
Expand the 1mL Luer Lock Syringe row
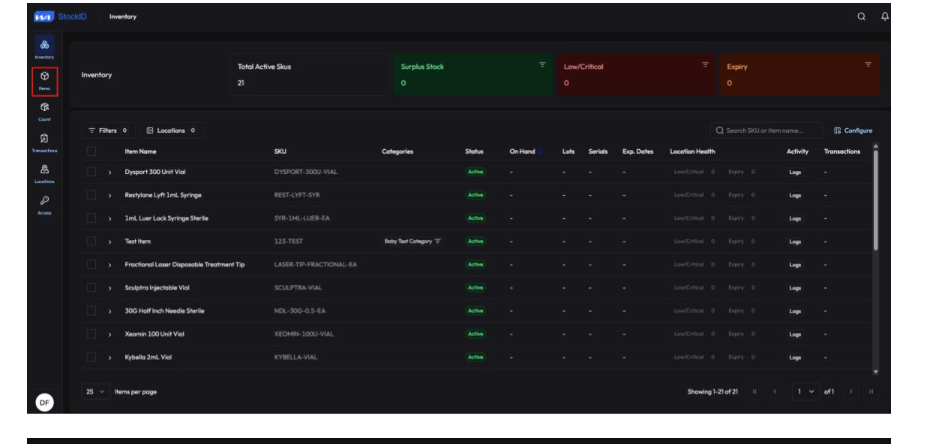[x=110, y=218]
